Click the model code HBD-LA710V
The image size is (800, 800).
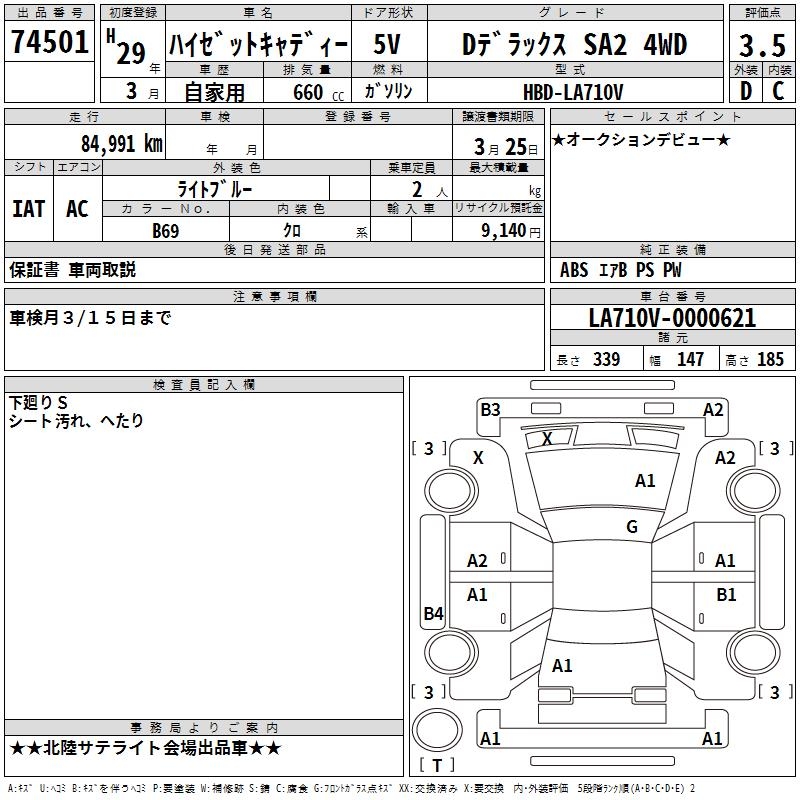[x=573, y=92]
